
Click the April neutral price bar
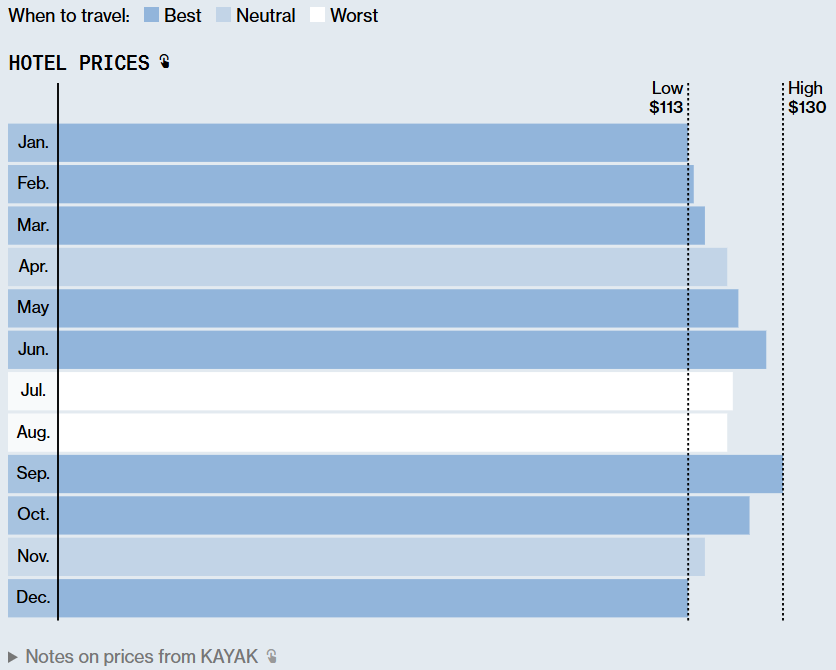click(x=392, y=267)
